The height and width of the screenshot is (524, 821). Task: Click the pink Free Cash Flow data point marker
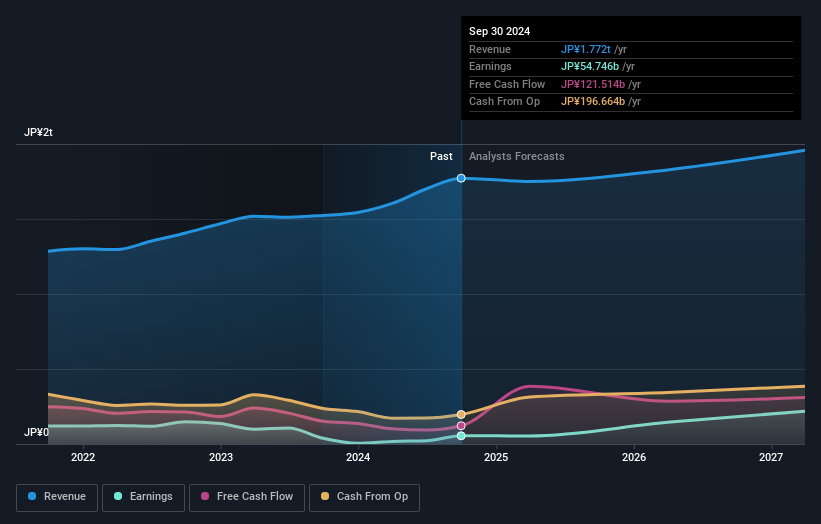[x=461, y=426]
